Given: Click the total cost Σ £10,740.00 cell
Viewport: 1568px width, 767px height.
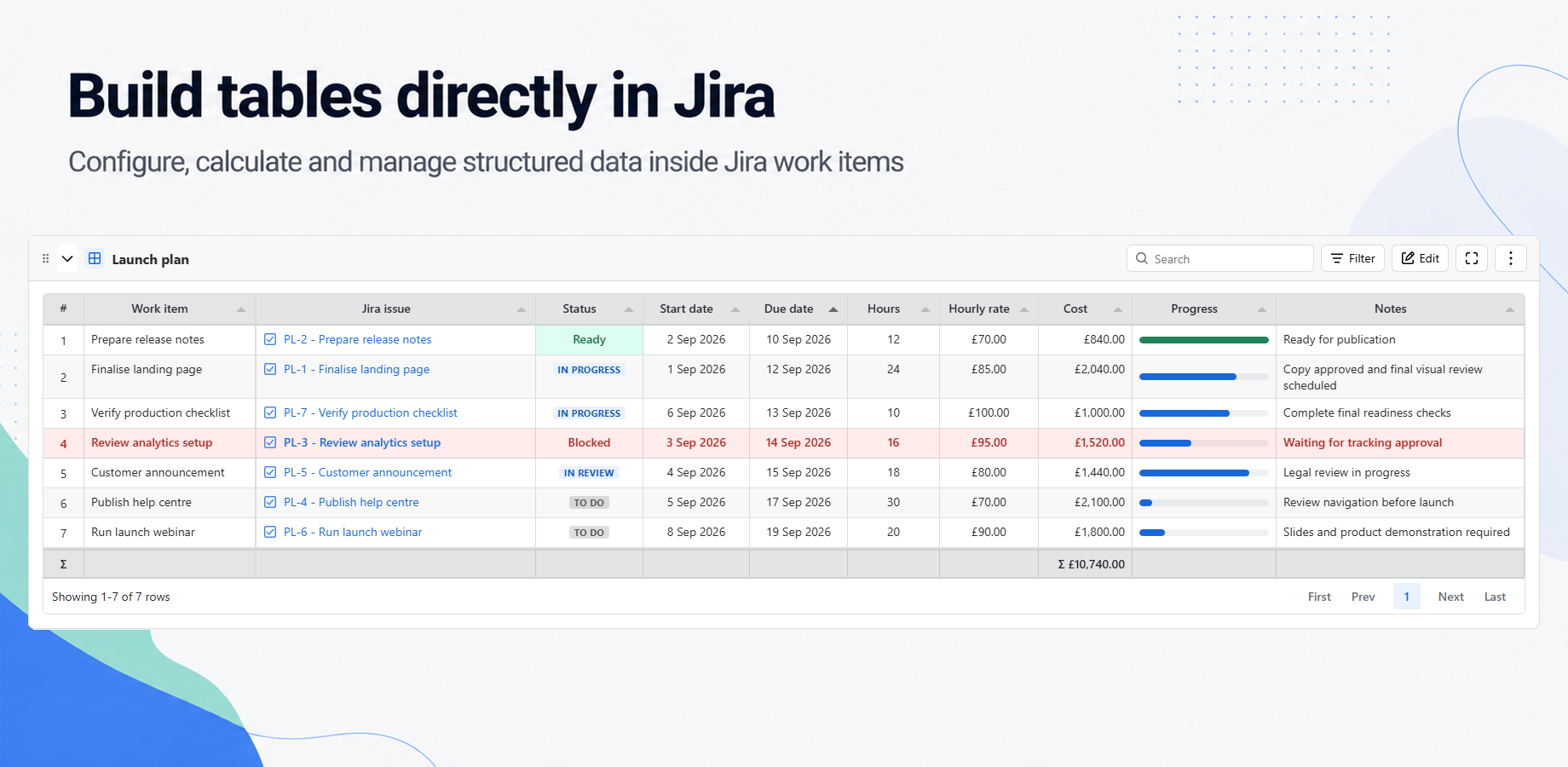Looking at the screenshot, I should tap(1085, 564).
